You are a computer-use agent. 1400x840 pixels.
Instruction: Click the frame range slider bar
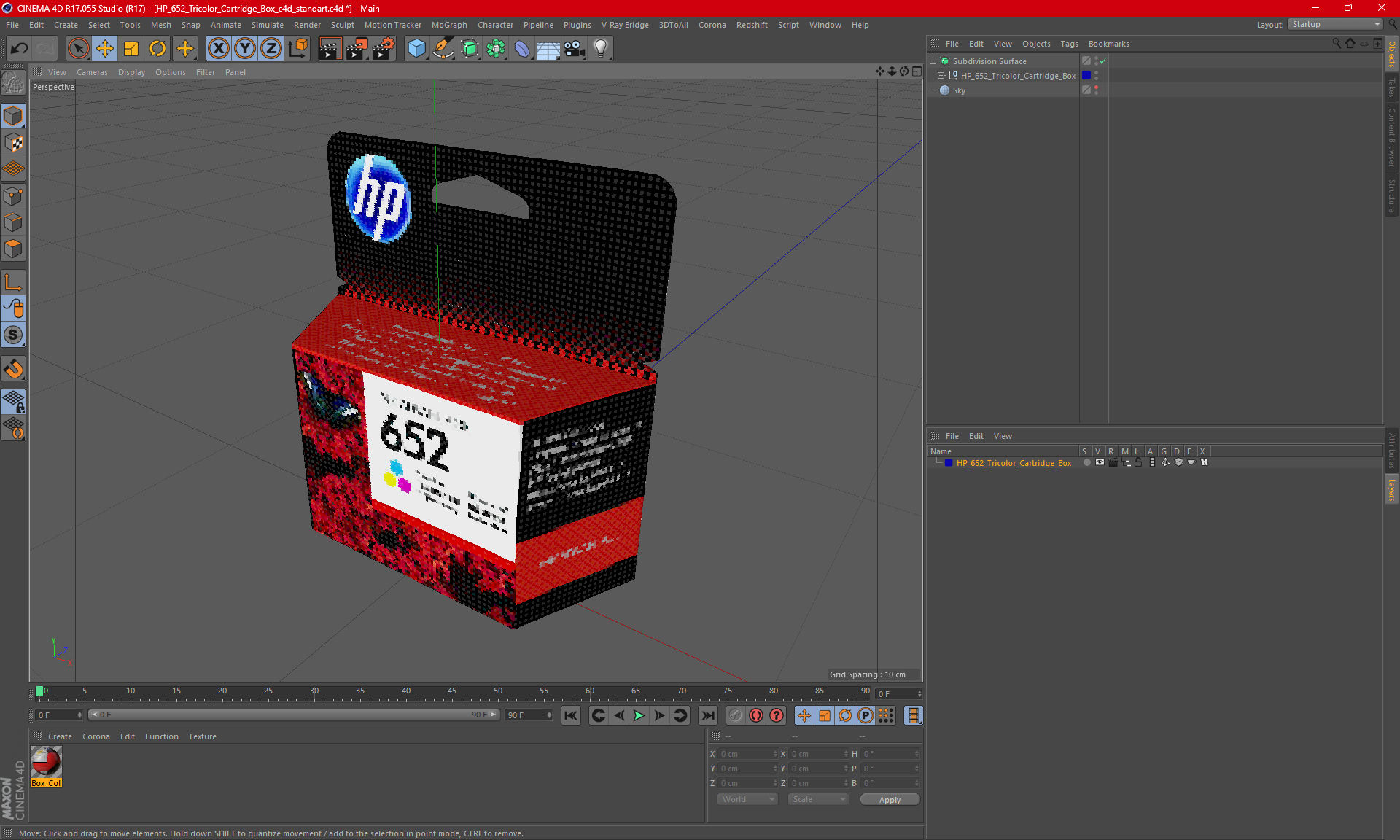(x=295, y=715)
